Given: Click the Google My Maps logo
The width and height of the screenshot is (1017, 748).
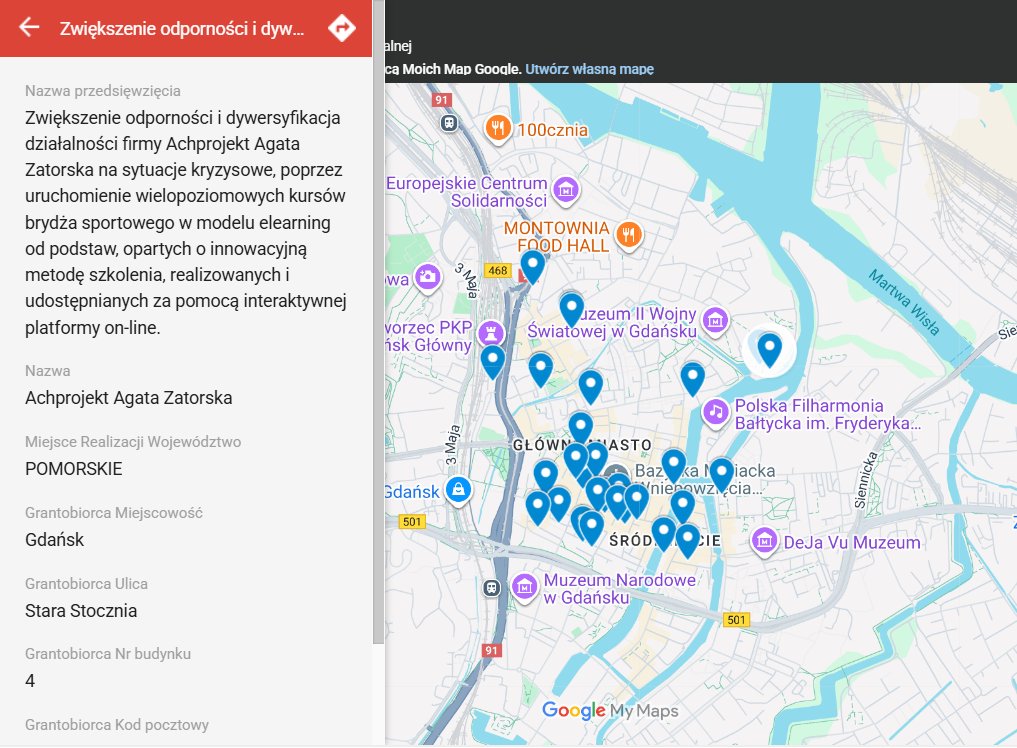Looking at the screenshot, I should 610,710.
